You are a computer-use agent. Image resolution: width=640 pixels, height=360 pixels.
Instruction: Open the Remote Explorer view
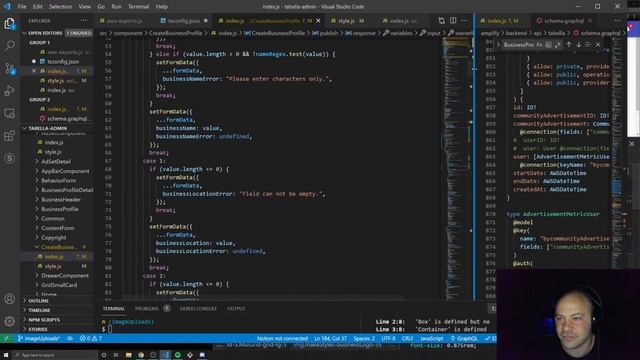[x=9, y=113]
